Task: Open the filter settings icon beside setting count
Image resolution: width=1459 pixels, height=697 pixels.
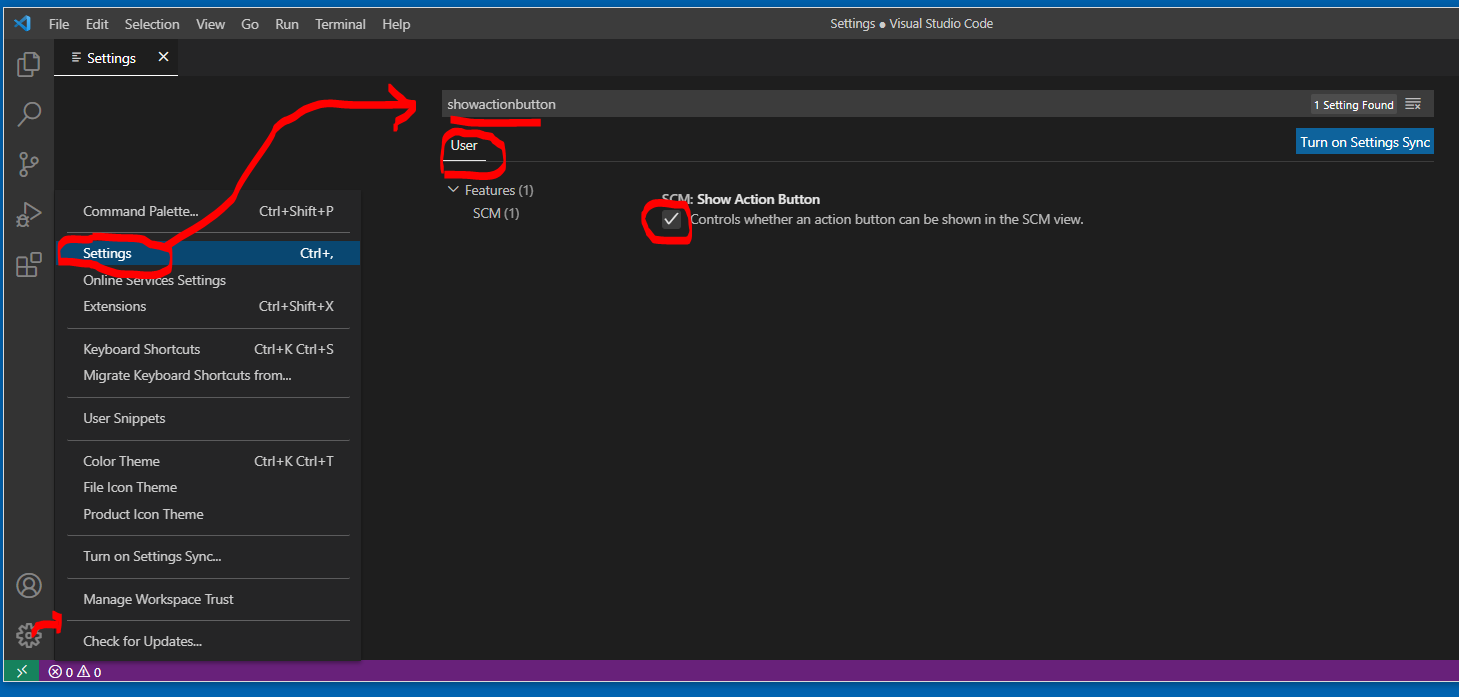Action: (x=1413, y=103)
